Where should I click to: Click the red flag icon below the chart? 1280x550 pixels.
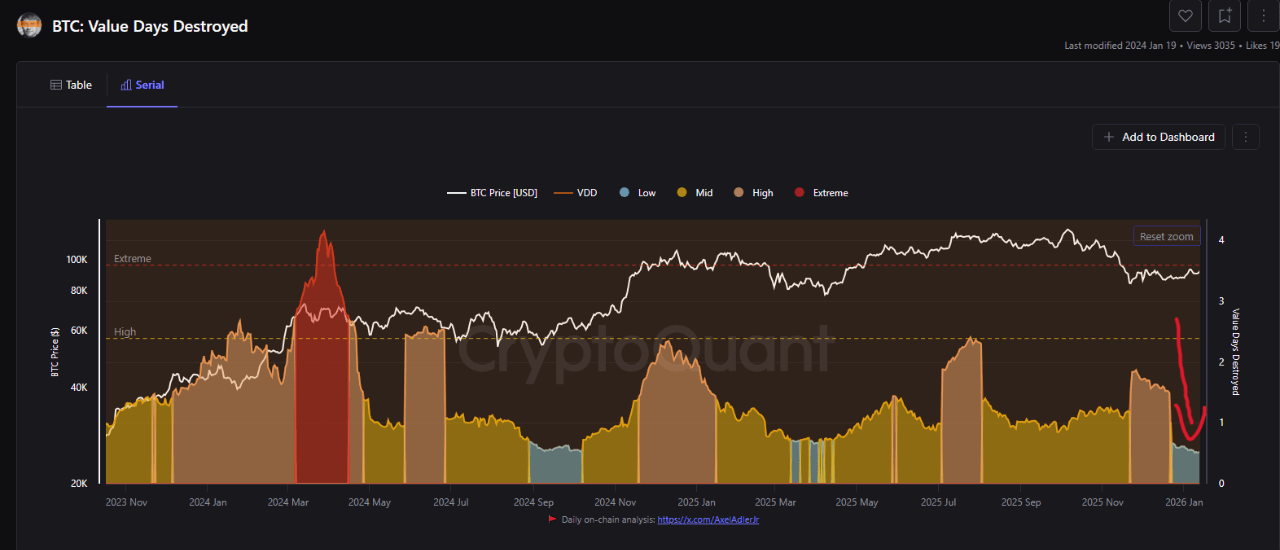coord(551,519)
